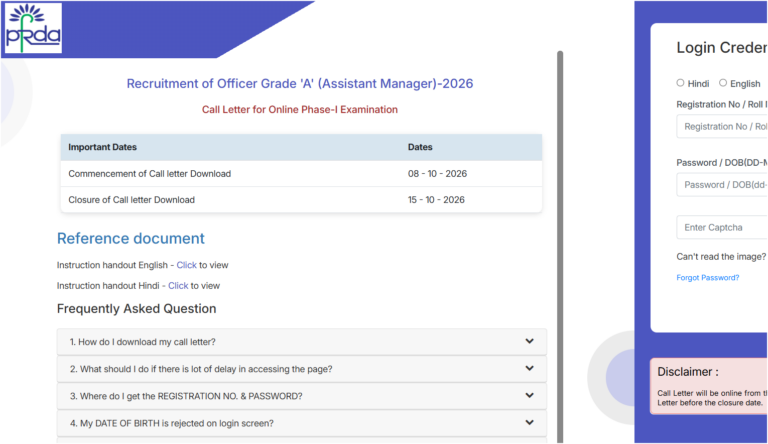This screenshot has height=444, width=768.
Task: Click the 'Frequently Asked Question' heading
Action: click(136, 309)
